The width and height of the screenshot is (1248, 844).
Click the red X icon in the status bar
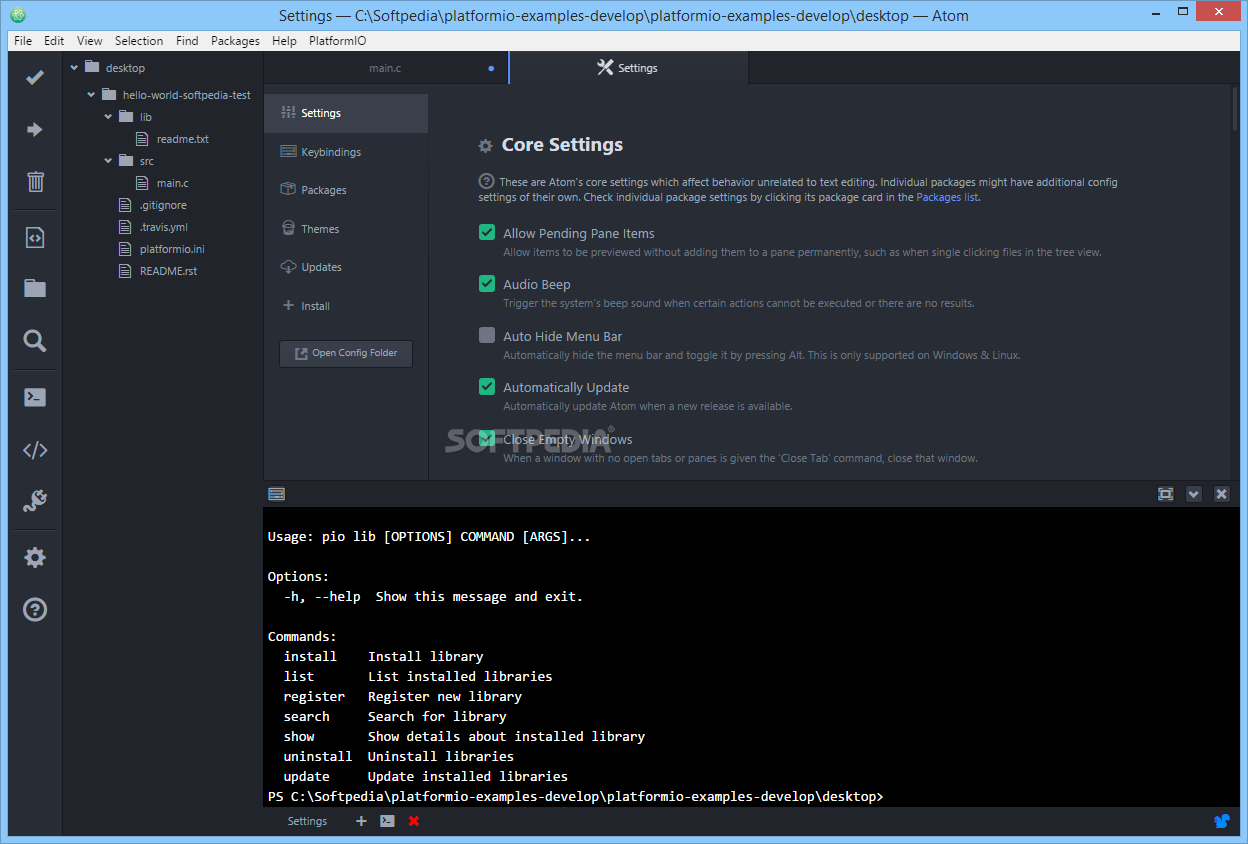coord(414,821)
